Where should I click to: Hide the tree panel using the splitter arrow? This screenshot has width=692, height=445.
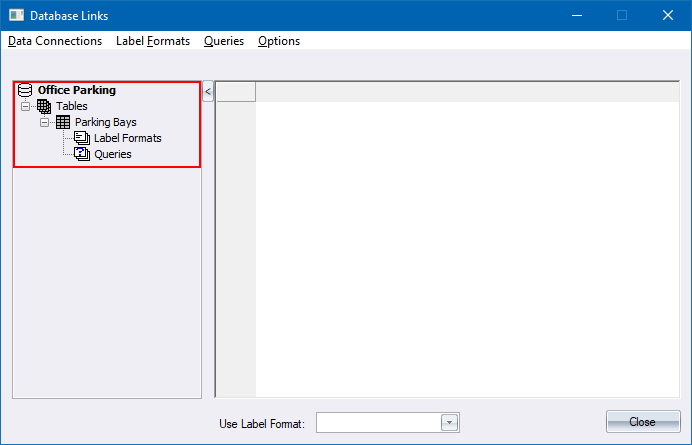click(x=208, y=92)
